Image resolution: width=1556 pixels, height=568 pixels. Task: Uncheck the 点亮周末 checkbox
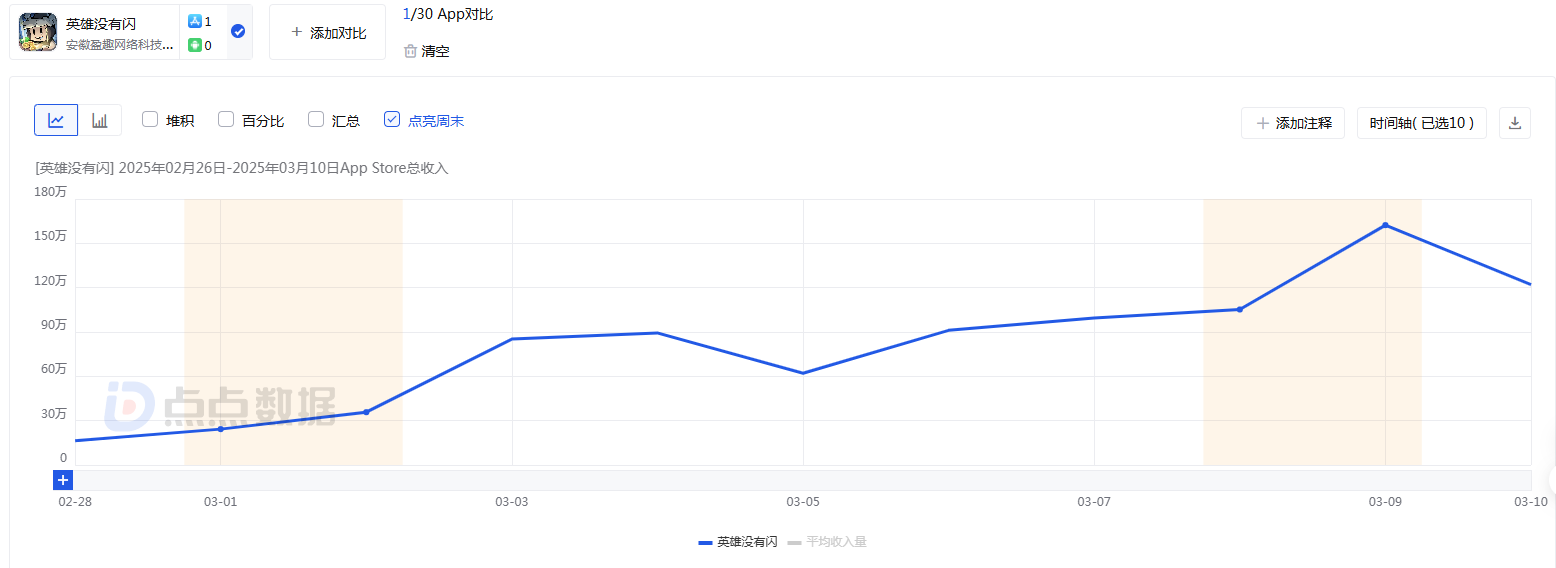392,120
